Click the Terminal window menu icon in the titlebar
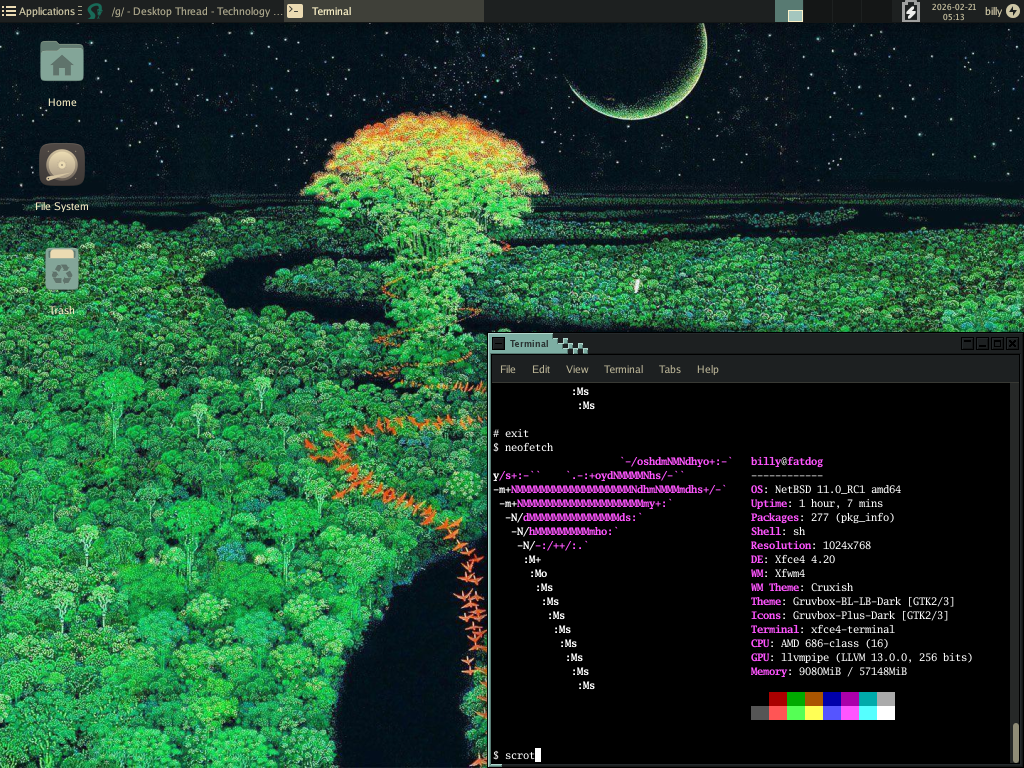 pos(498,343)
